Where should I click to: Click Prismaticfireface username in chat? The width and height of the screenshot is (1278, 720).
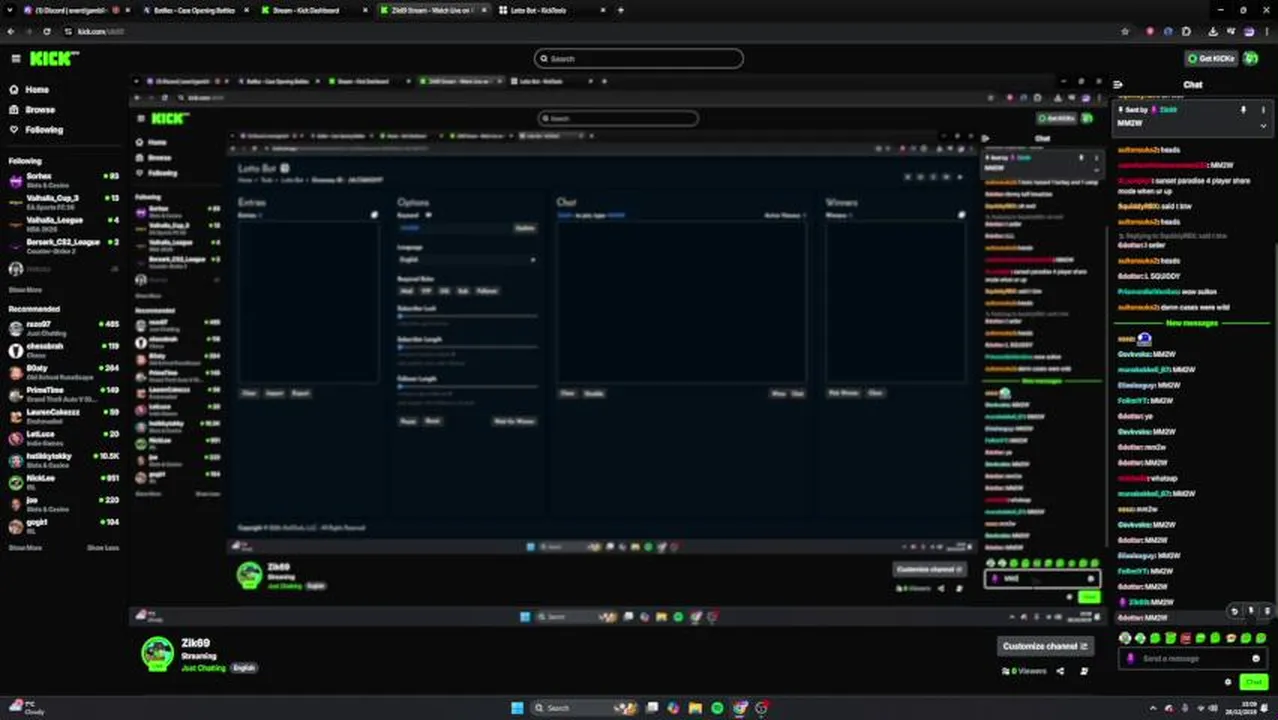pyautogui.click(x=1148, y=292)
